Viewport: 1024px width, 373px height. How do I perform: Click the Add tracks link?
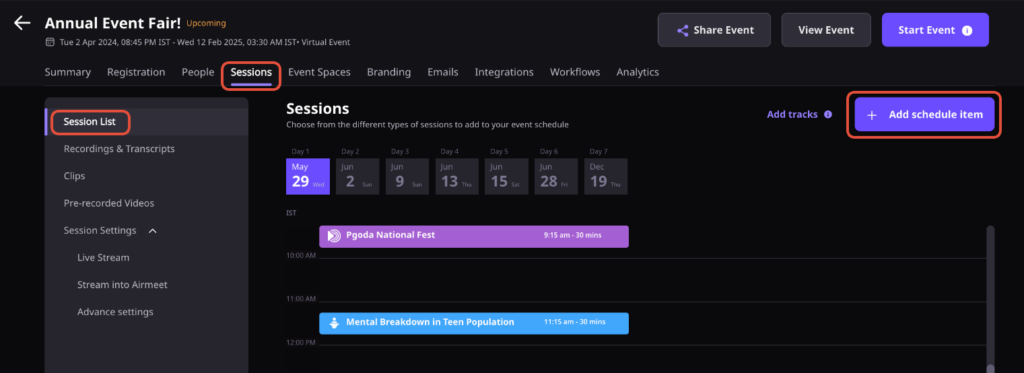coord(792,114)
